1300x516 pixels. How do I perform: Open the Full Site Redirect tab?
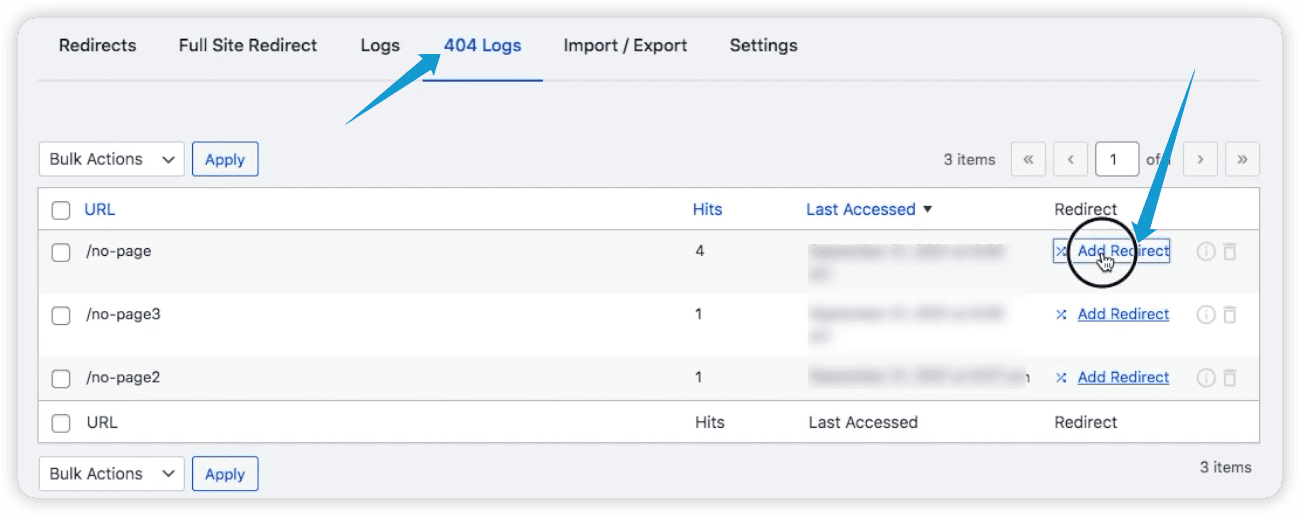point(248,45)
